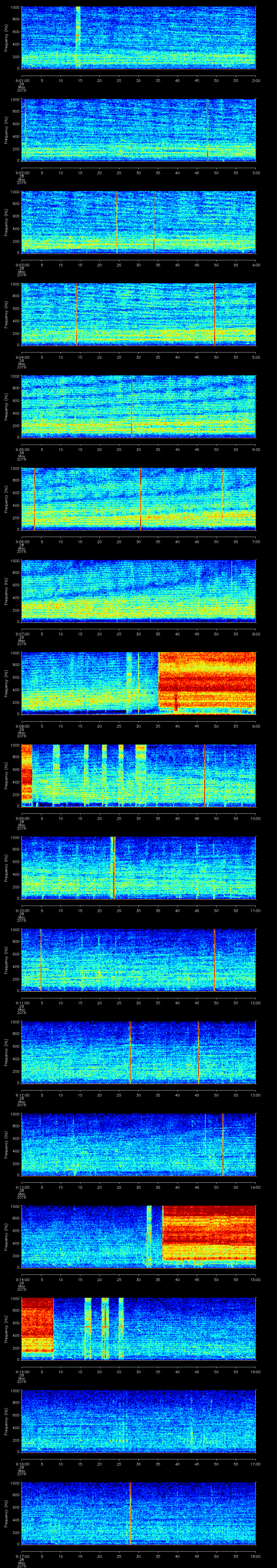Select the red block at the start of the 9:09:00 spectrogram
The width and height of the screenshot is (277, 1568).
tap(27, 773)
